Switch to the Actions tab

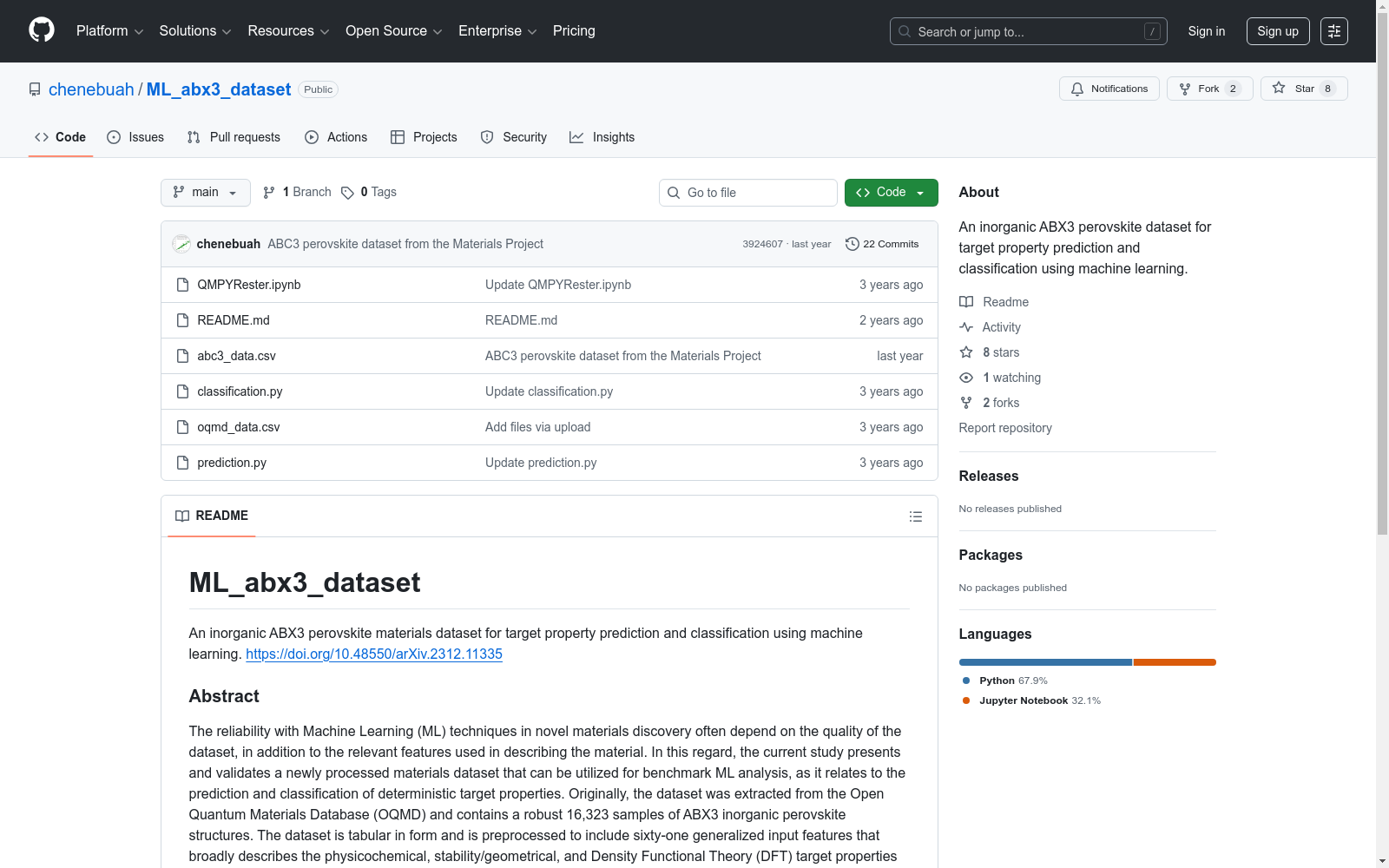point(336,137)
